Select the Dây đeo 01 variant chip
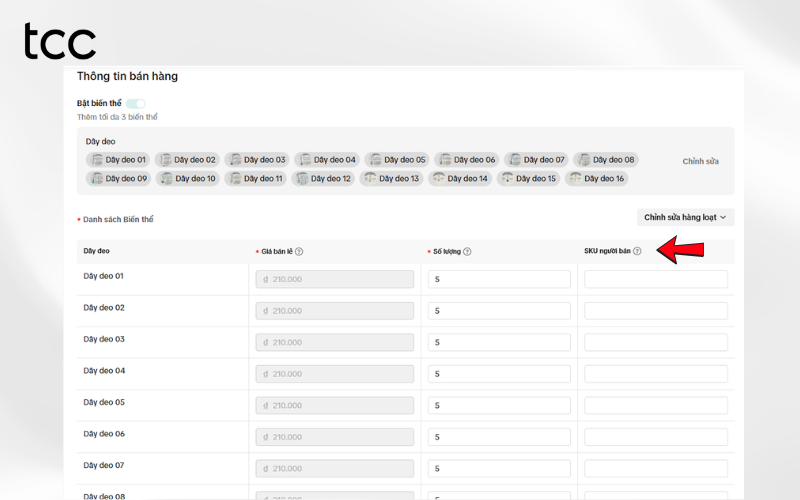 [x=118, y=160]
